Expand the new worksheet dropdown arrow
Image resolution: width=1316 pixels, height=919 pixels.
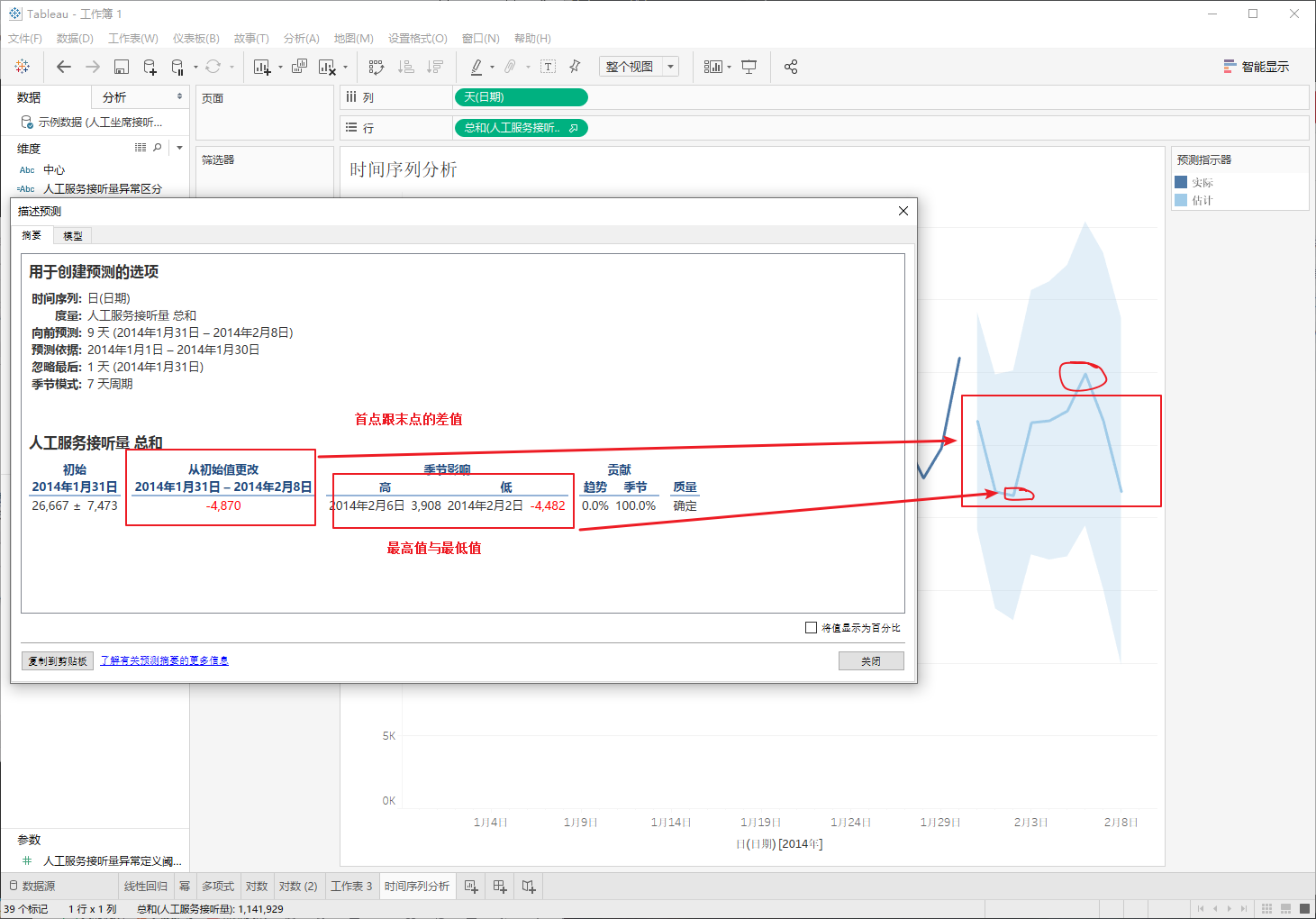280,67
